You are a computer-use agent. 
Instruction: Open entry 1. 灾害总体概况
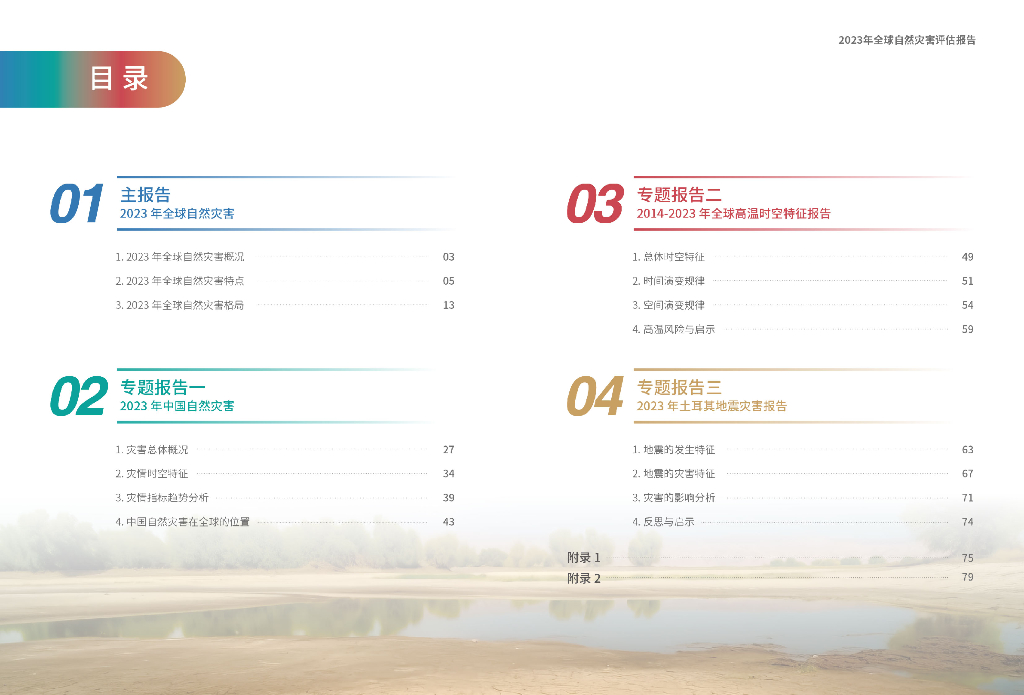point(152,449)
